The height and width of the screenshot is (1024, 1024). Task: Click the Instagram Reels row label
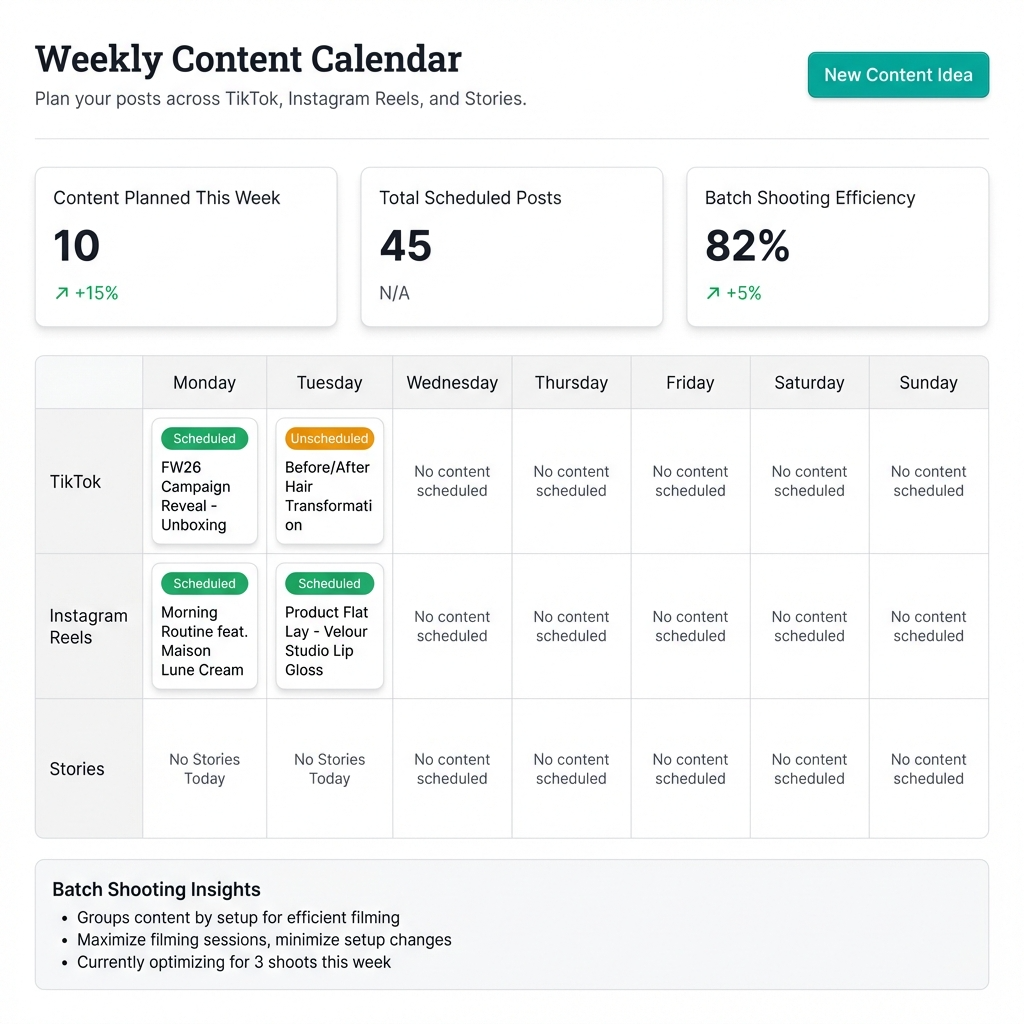[88, 626]
